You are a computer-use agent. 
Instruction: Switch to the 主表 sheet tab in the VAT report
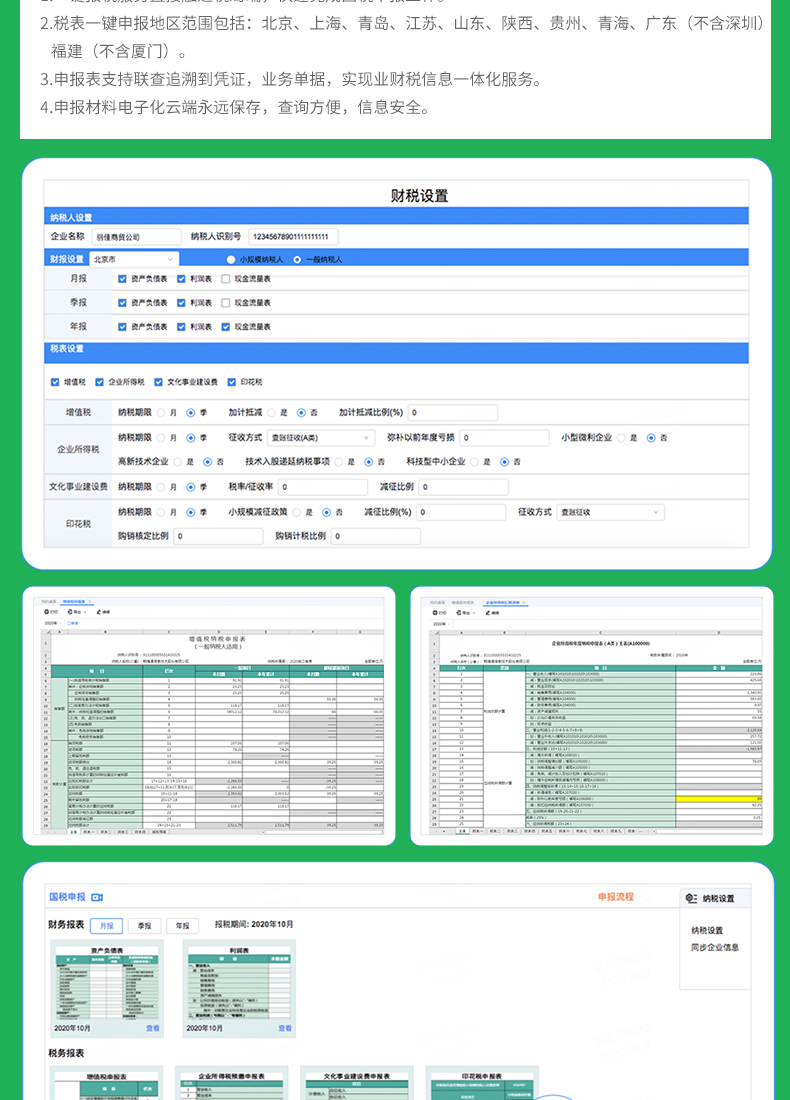click(73, 832)
